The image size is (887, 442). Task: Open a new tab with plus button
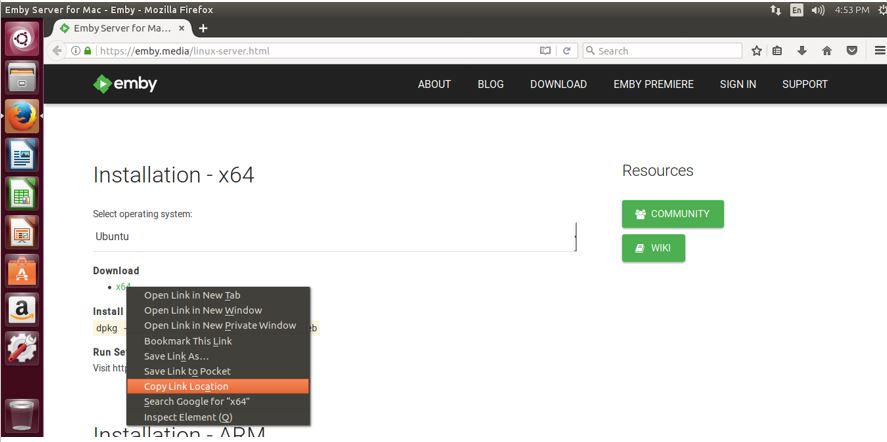click(203, 28)
